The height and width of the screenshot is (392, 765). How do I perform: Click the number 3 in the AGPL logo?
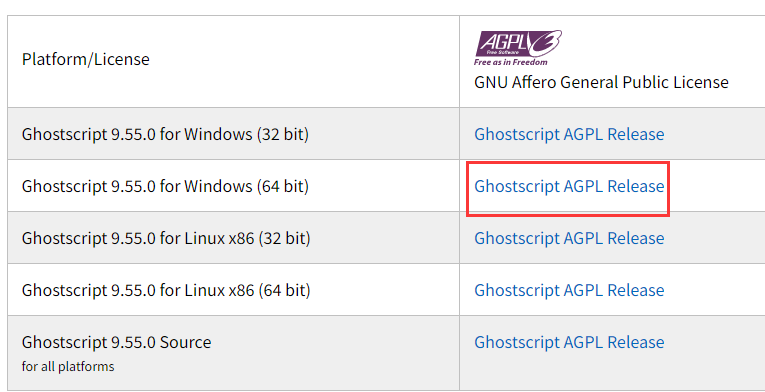[x=545, y=43]
